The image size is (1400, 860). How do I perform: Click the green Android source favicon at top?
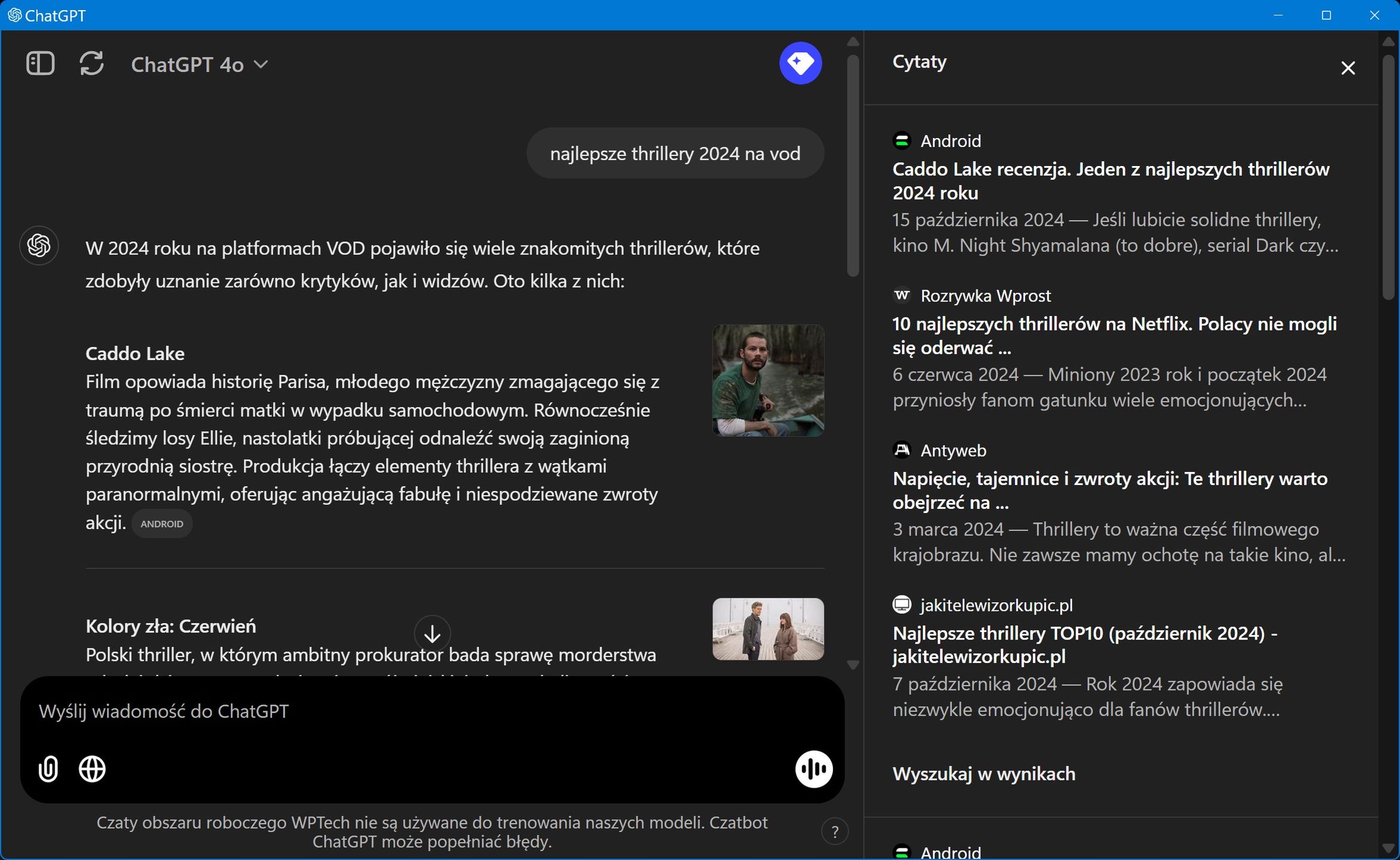click(901, 141)
